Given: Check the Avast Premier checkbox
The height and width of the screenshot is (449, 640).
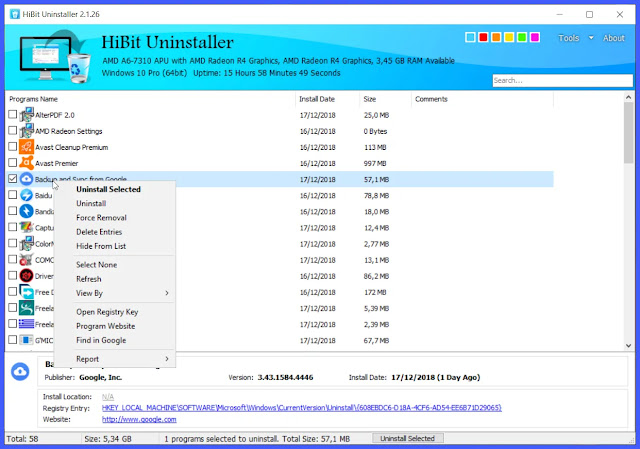Looking at the screenshot, I should pos(13,162).
